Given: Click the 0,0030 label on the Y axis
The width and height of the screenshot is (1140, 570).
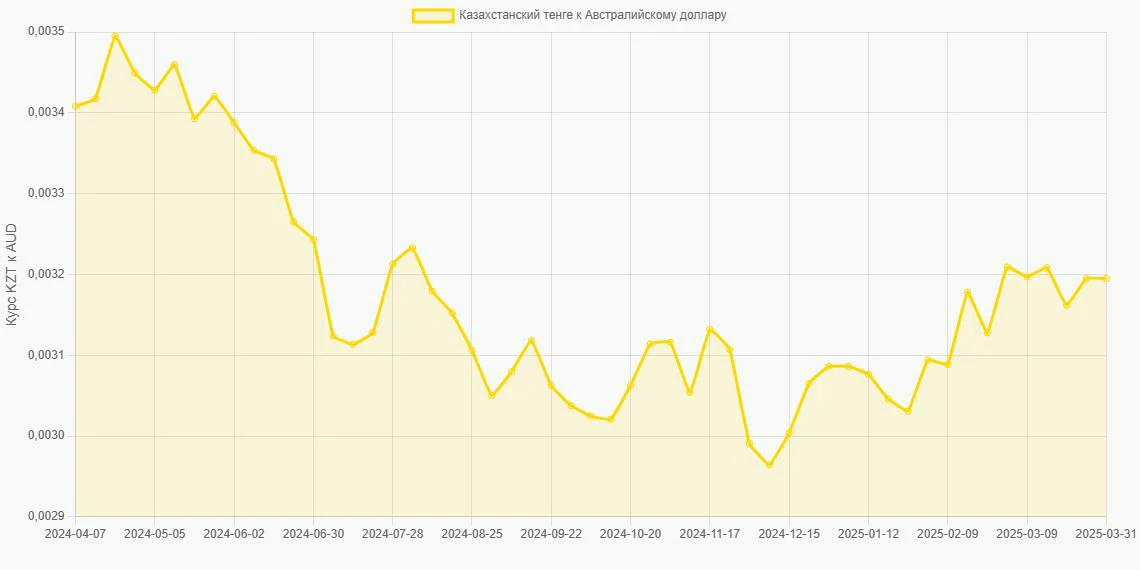Looking at the screenshot, I should click(x=45, y=436).
